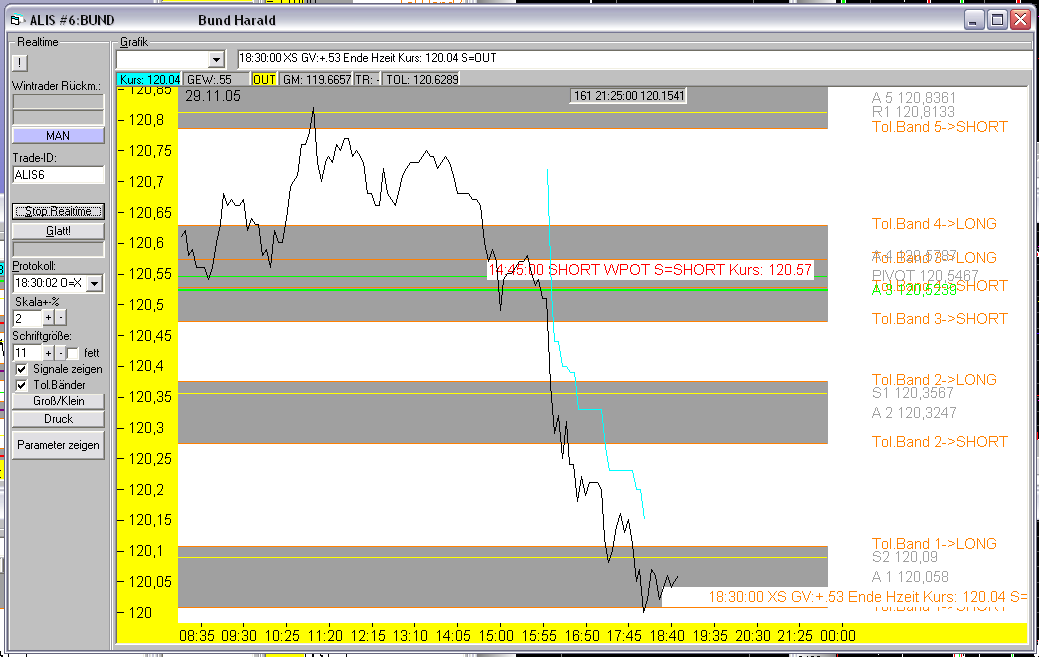Click the 'S1 120,3567' level label
Viewport: 1039px width, 657px height.
point(912,393)
